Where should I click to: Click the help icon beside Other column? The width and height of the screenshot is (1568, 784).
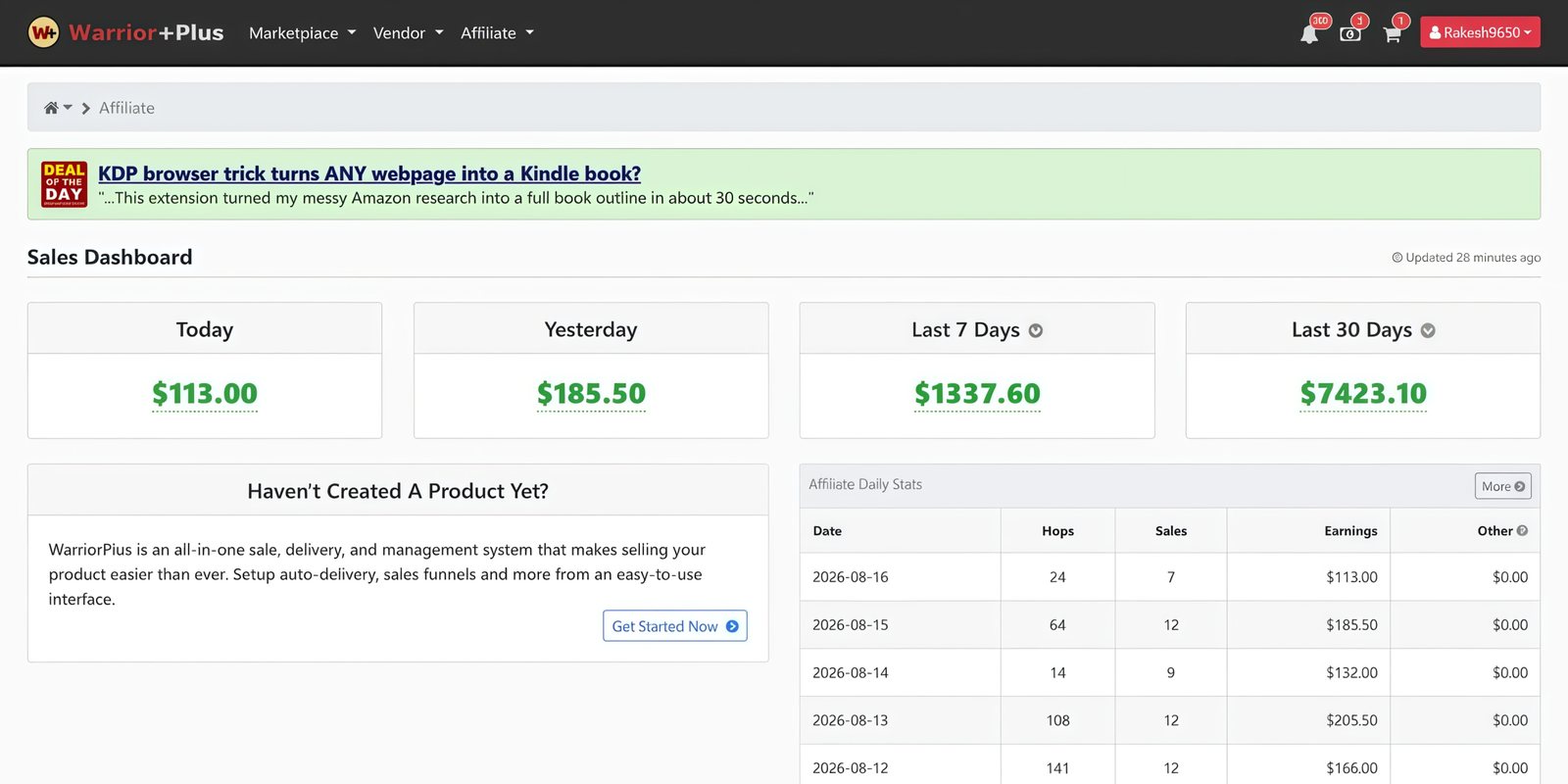coord(1522,530)
